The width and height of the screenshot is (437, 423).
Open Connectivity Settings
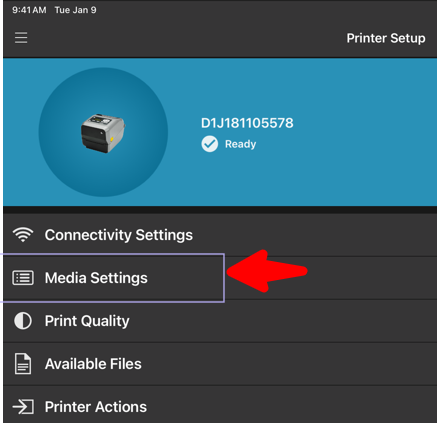(x=220, y=235)
